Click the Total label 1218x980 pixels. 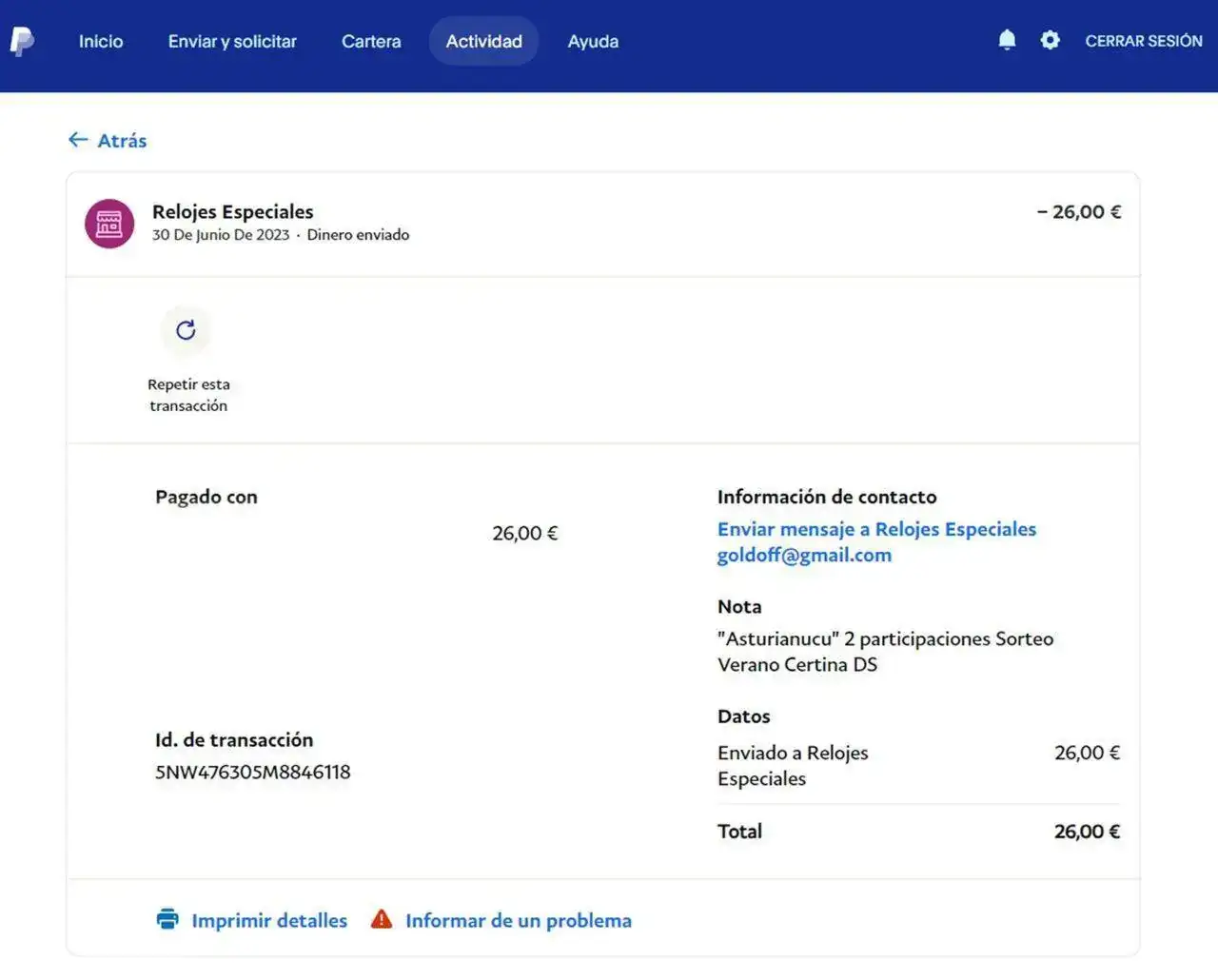pyautogui.click(x=739, y=831)
